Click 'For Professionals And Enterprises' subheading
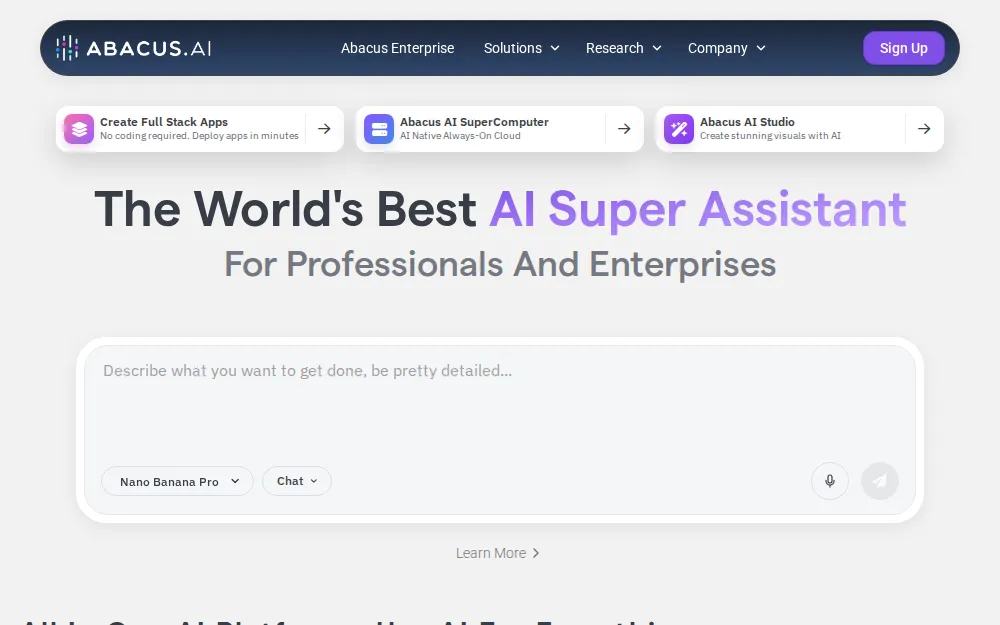Image resolution: width=1000 pixels, height=625 pixels. coord(500,264)
